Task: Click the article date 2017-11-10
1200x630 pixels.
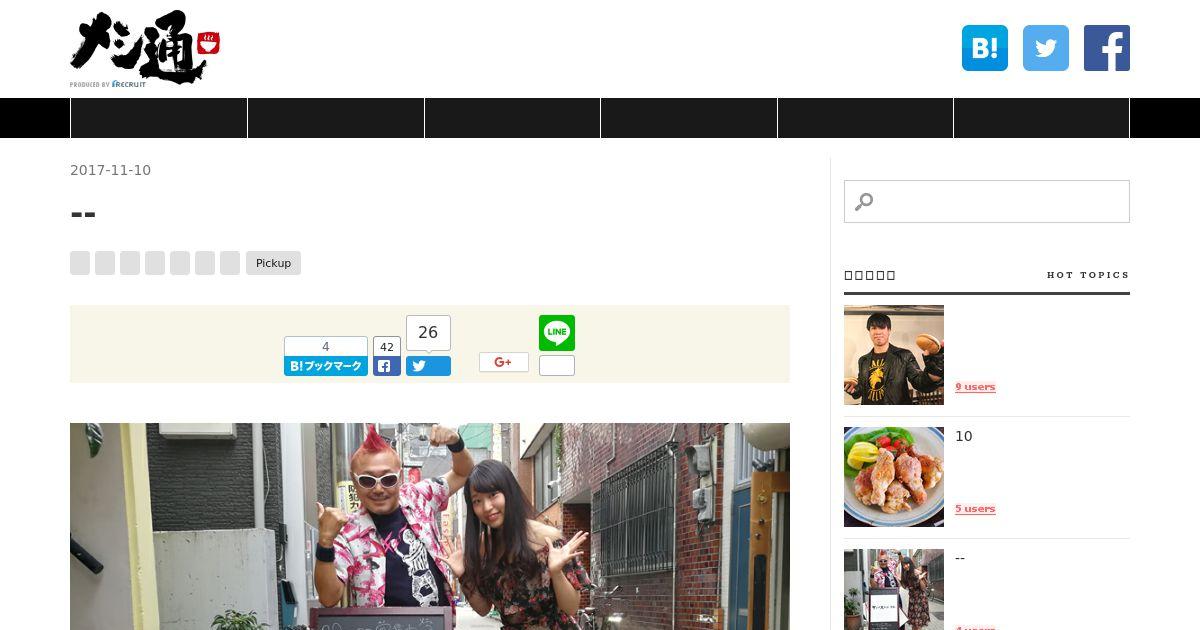Action: [x=110, y=170]
